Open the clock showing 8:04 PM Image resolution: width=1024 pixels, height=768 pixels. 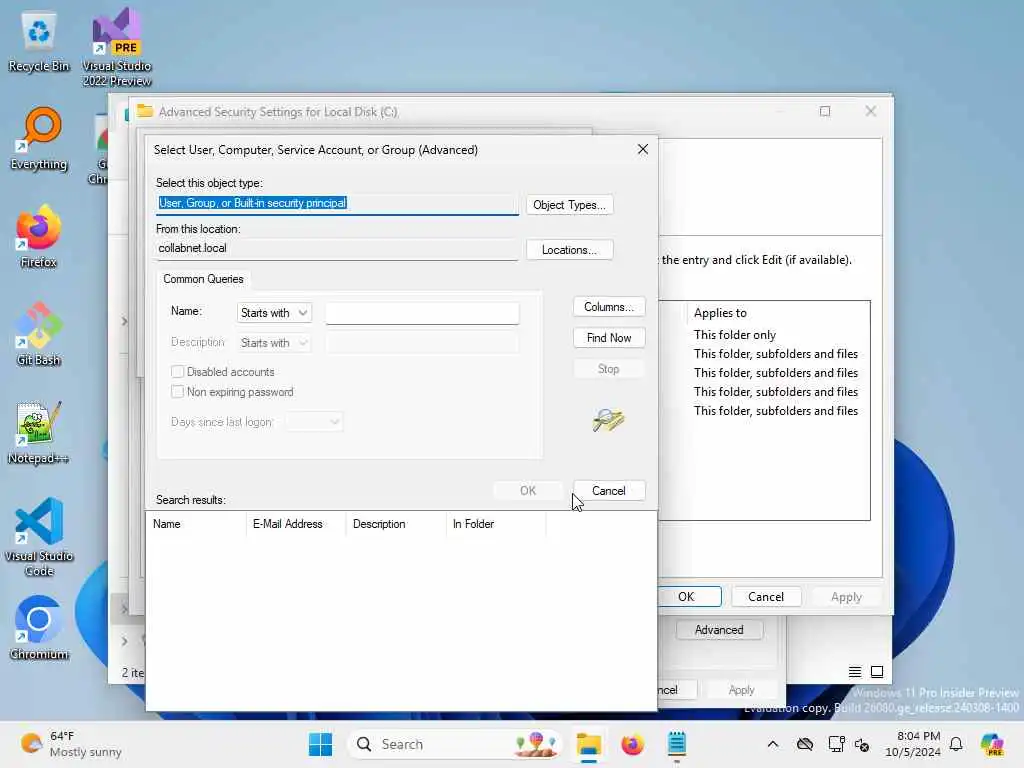(913, 744)
